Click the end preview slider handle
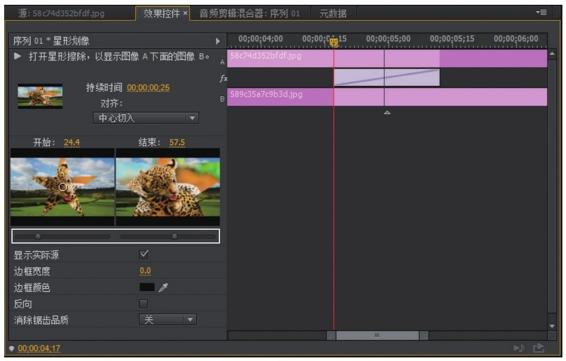The height and width of the screenshot is (361, 566). 174,236
